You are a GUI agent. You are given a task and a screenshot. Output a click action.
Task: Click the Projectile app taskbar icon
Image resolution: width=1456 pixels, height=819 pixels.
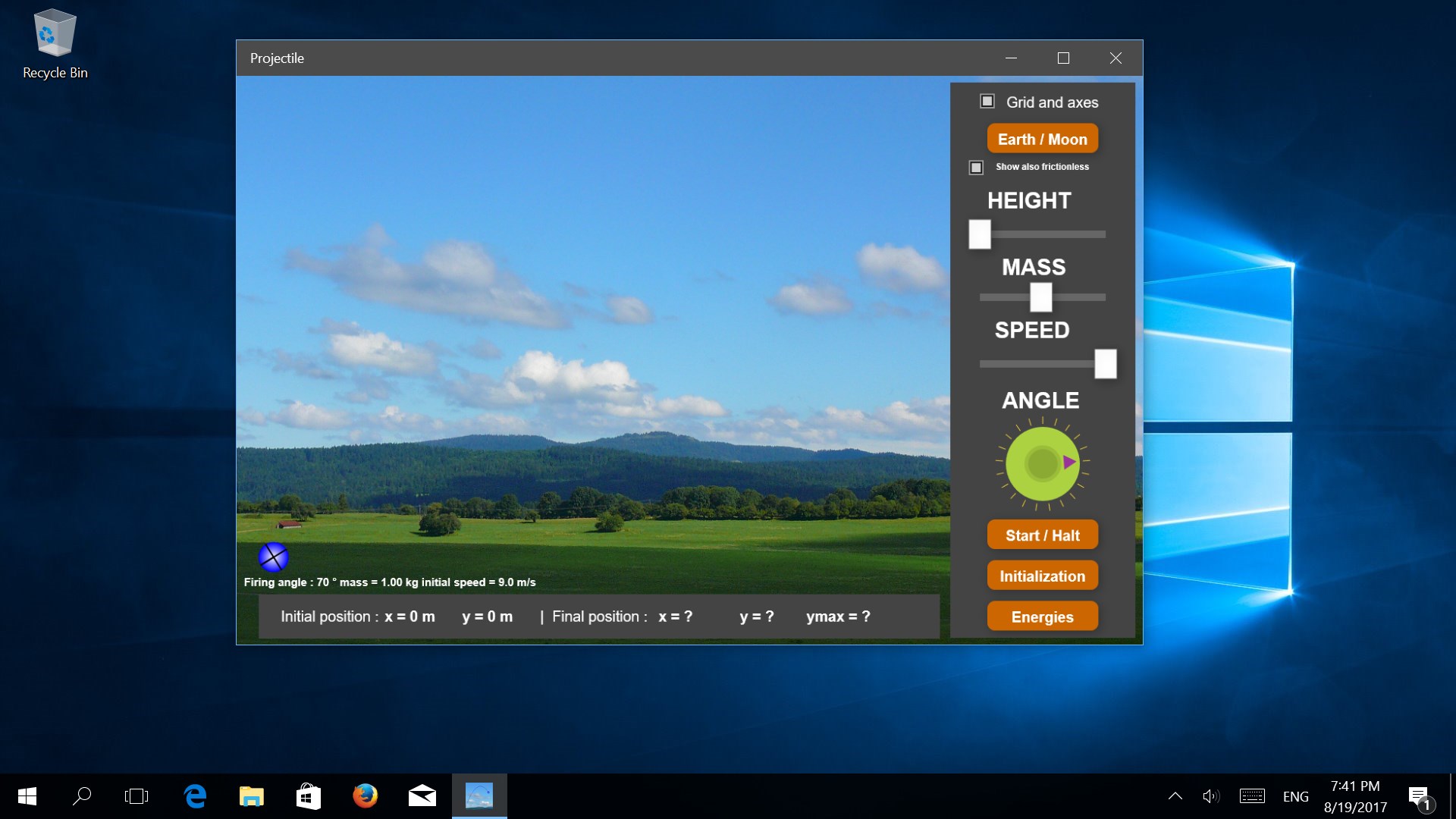click(479, 795)
